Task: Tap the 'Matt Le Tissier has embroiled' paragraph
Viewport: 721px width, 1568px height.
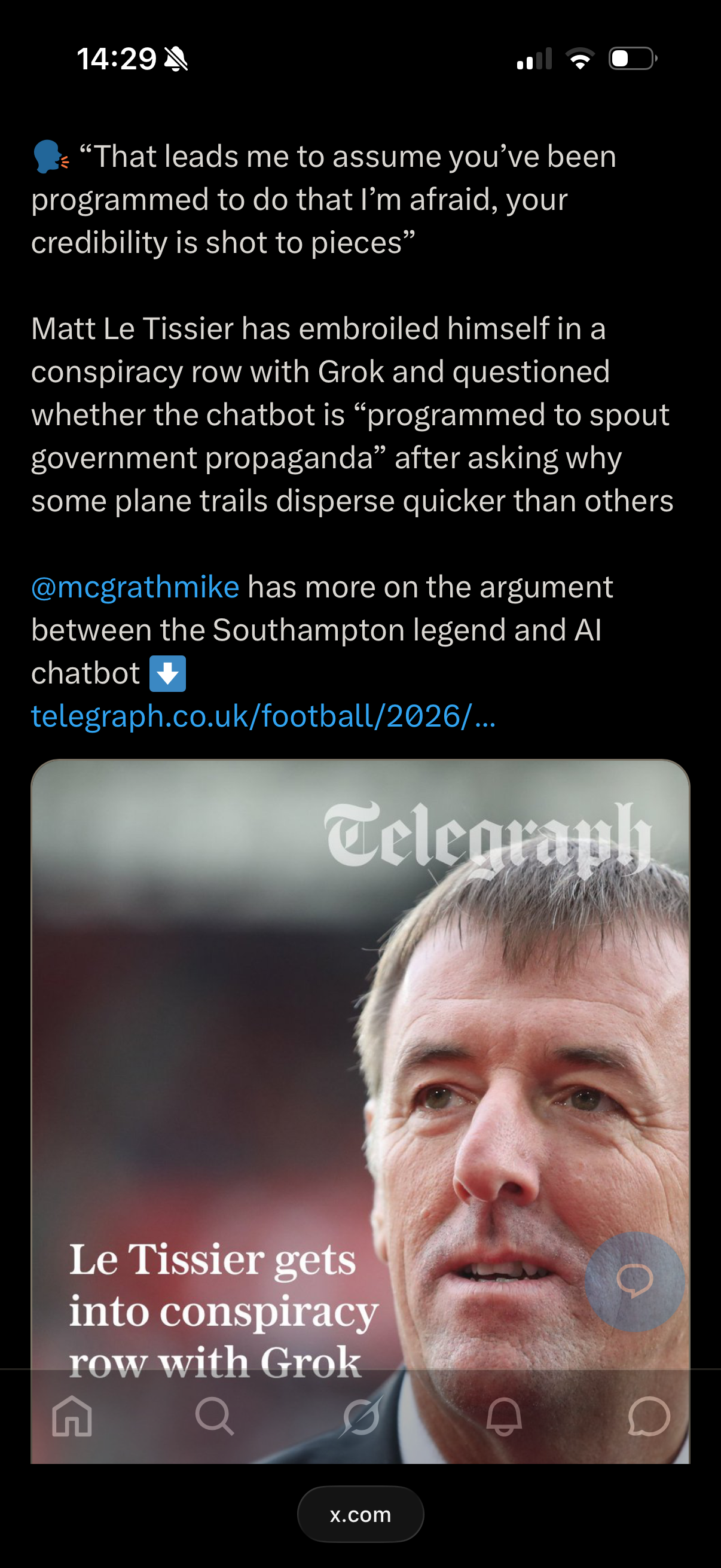Action: [352, 414]
